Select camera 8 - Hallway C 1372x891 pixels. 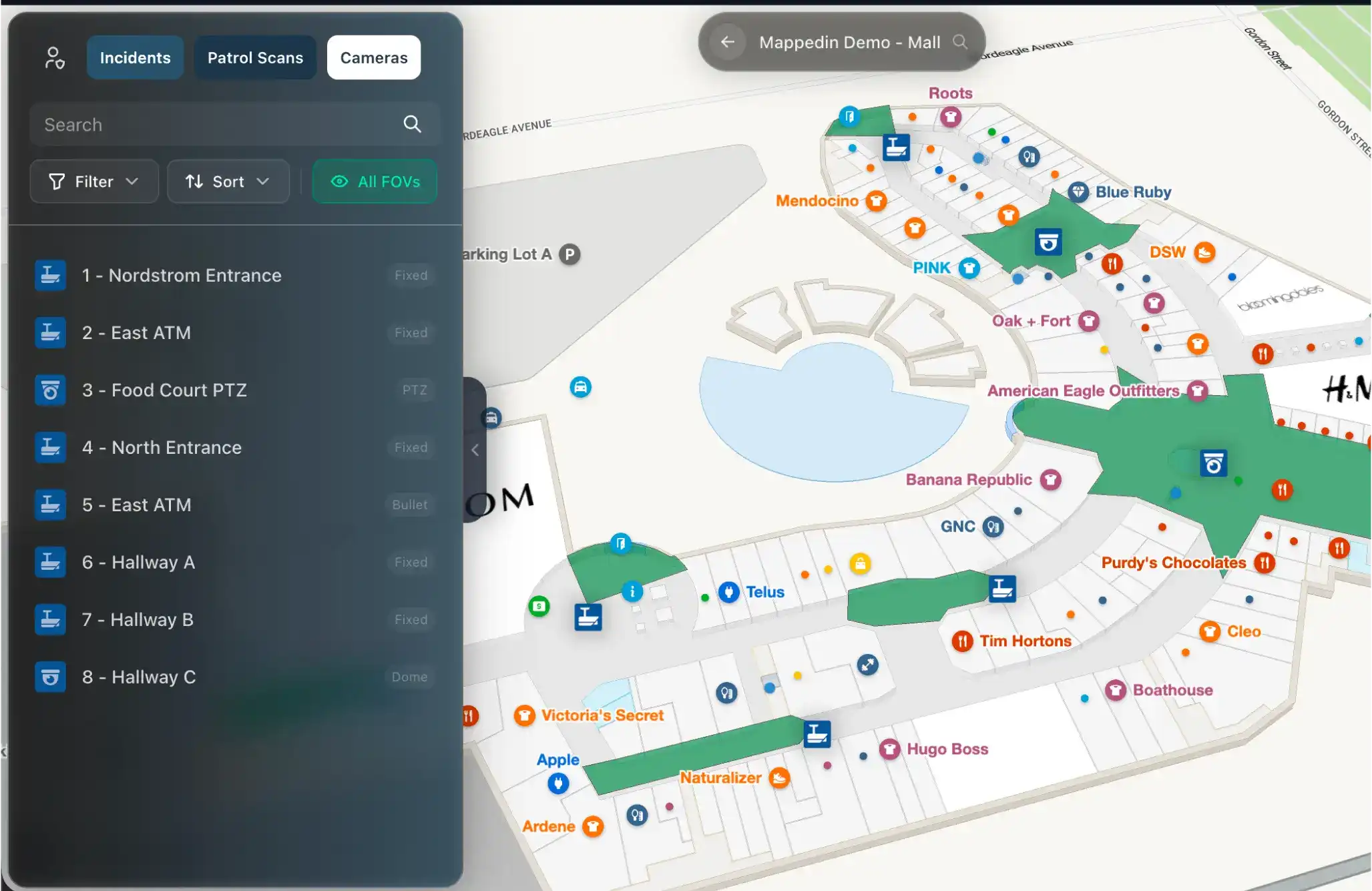(235, 677)
